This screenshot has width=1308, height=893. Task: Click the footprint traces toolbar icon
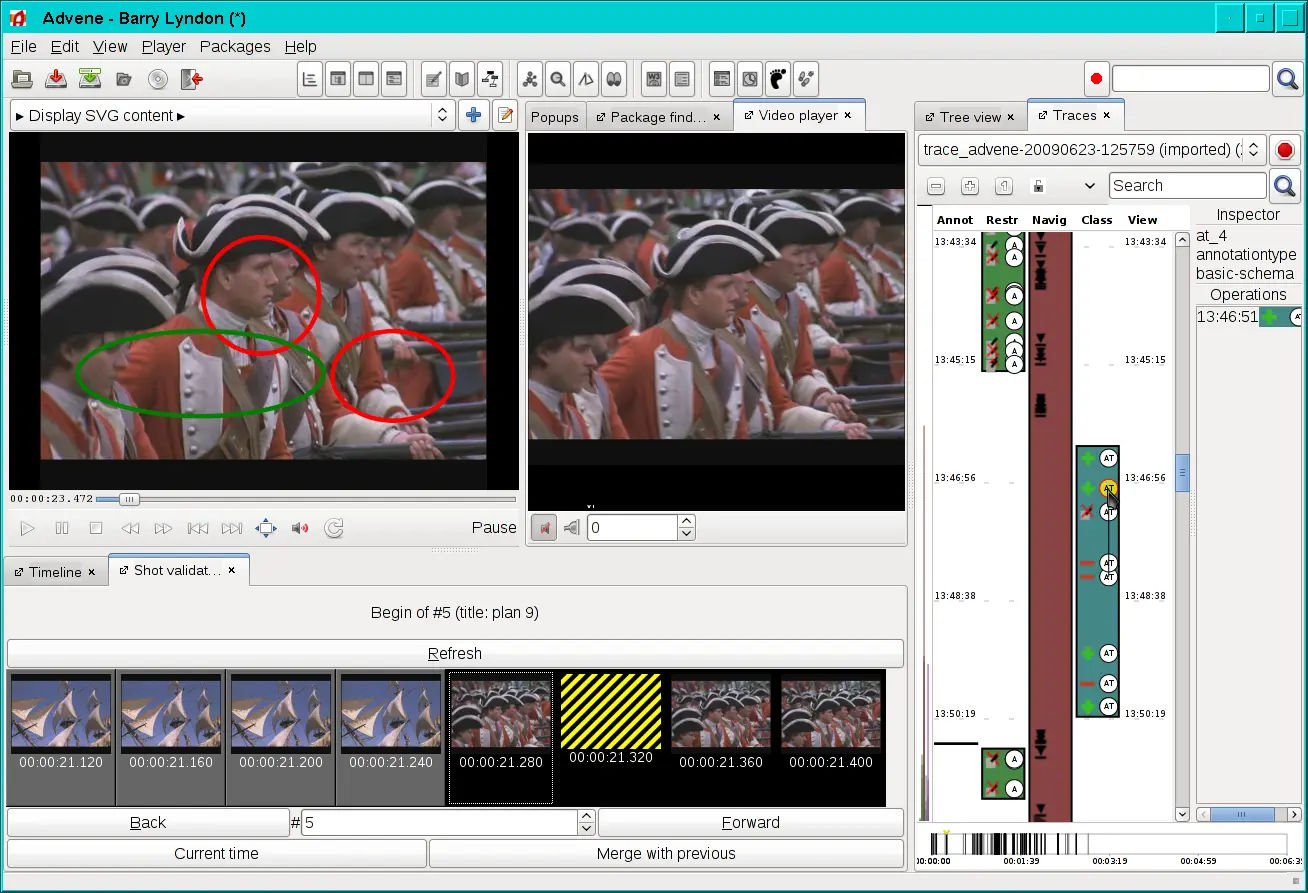click(778, 79)
